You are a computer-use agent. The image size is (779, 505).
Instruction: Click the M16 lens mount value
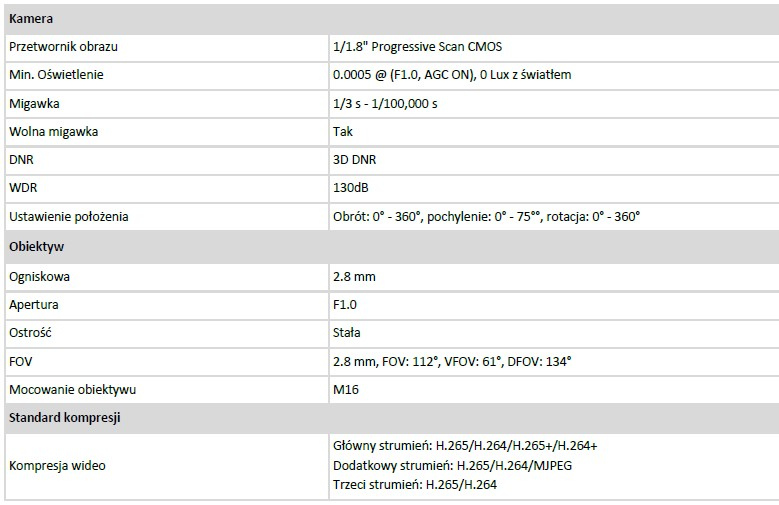[345, 389]
